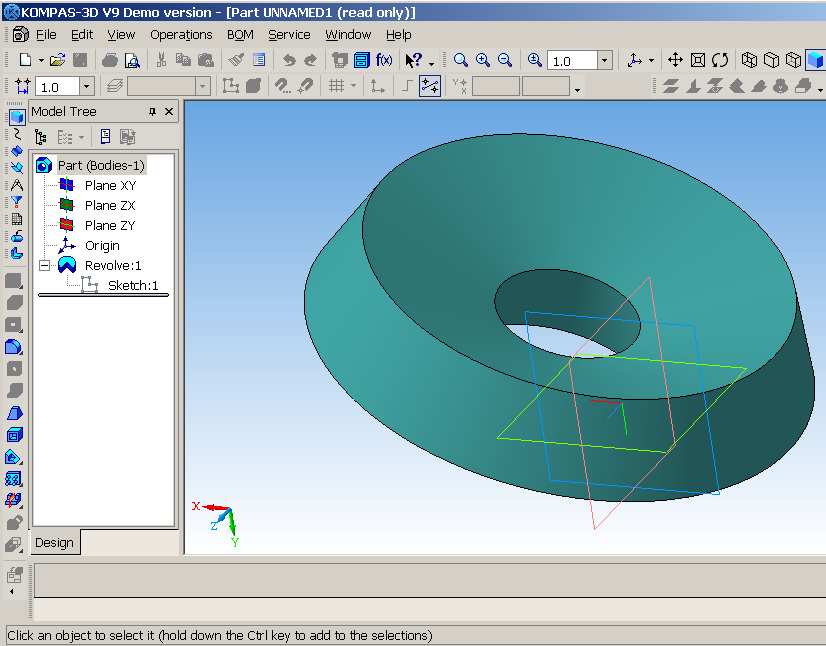This screenshot has width=826, height=646.
Task: Activate the What's This help pointer
Action: coord(414,60)
